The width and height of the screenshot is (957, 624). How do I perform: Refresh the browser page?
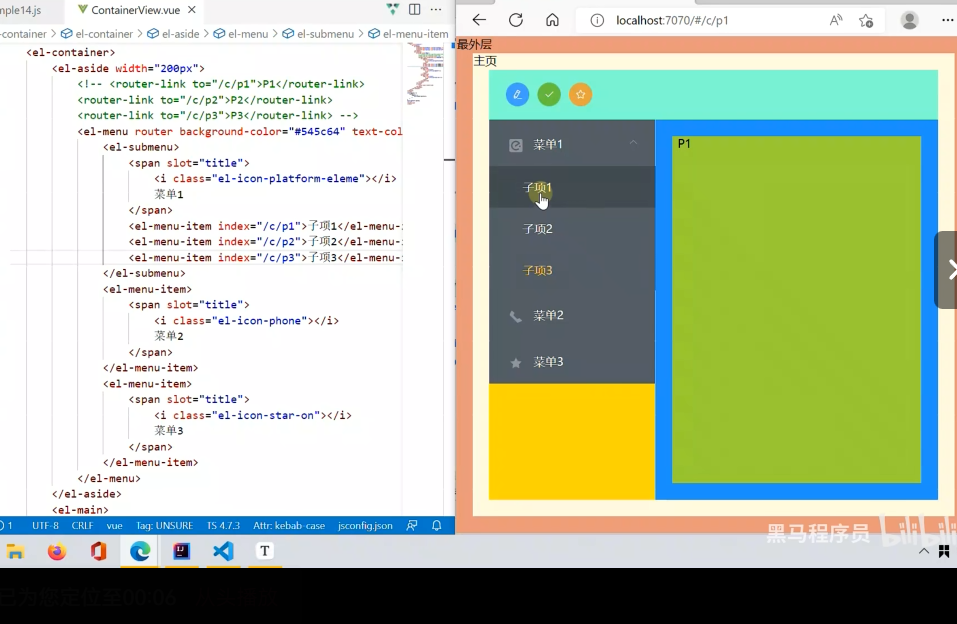pos(516,20)
